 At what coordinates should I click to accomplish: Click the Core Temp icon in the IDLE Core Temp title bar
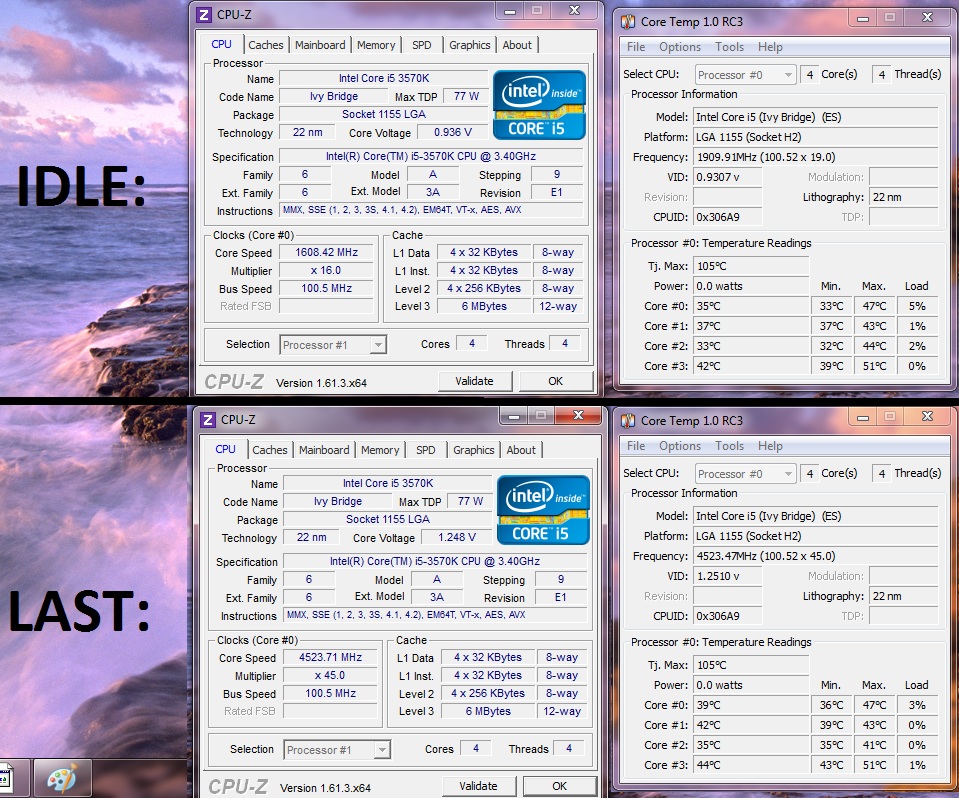(x=628, y=22)
